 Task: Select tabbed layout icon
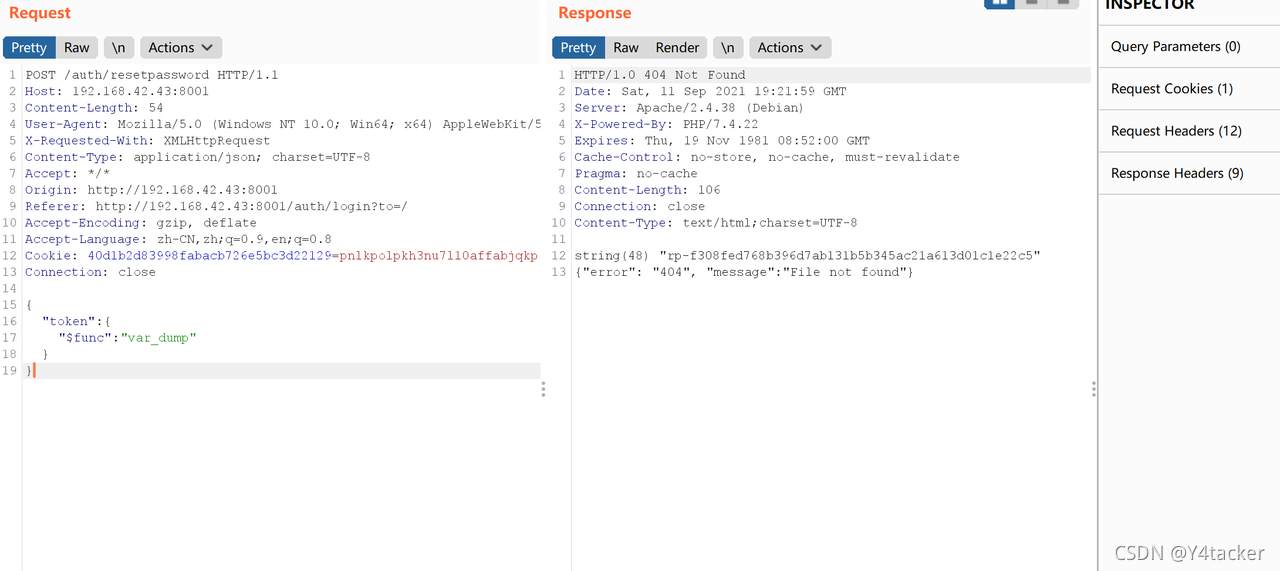1063,3
